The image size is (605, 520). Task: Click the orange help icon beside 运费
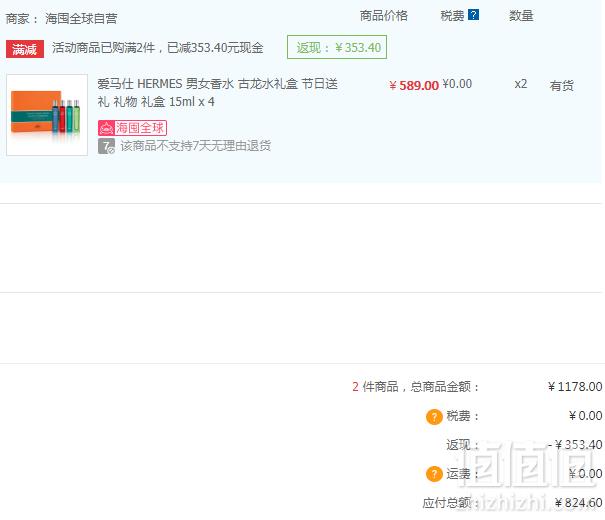[434, 474]
